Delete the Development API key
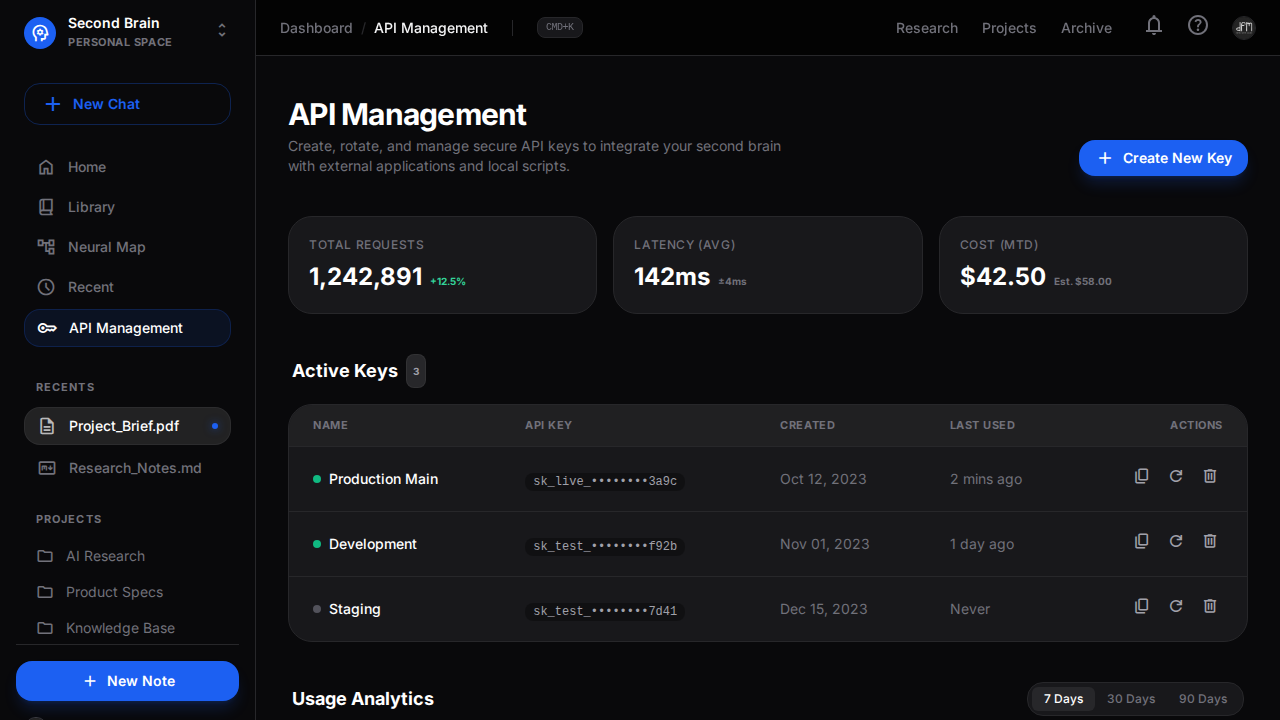 tap(1210, 541)
